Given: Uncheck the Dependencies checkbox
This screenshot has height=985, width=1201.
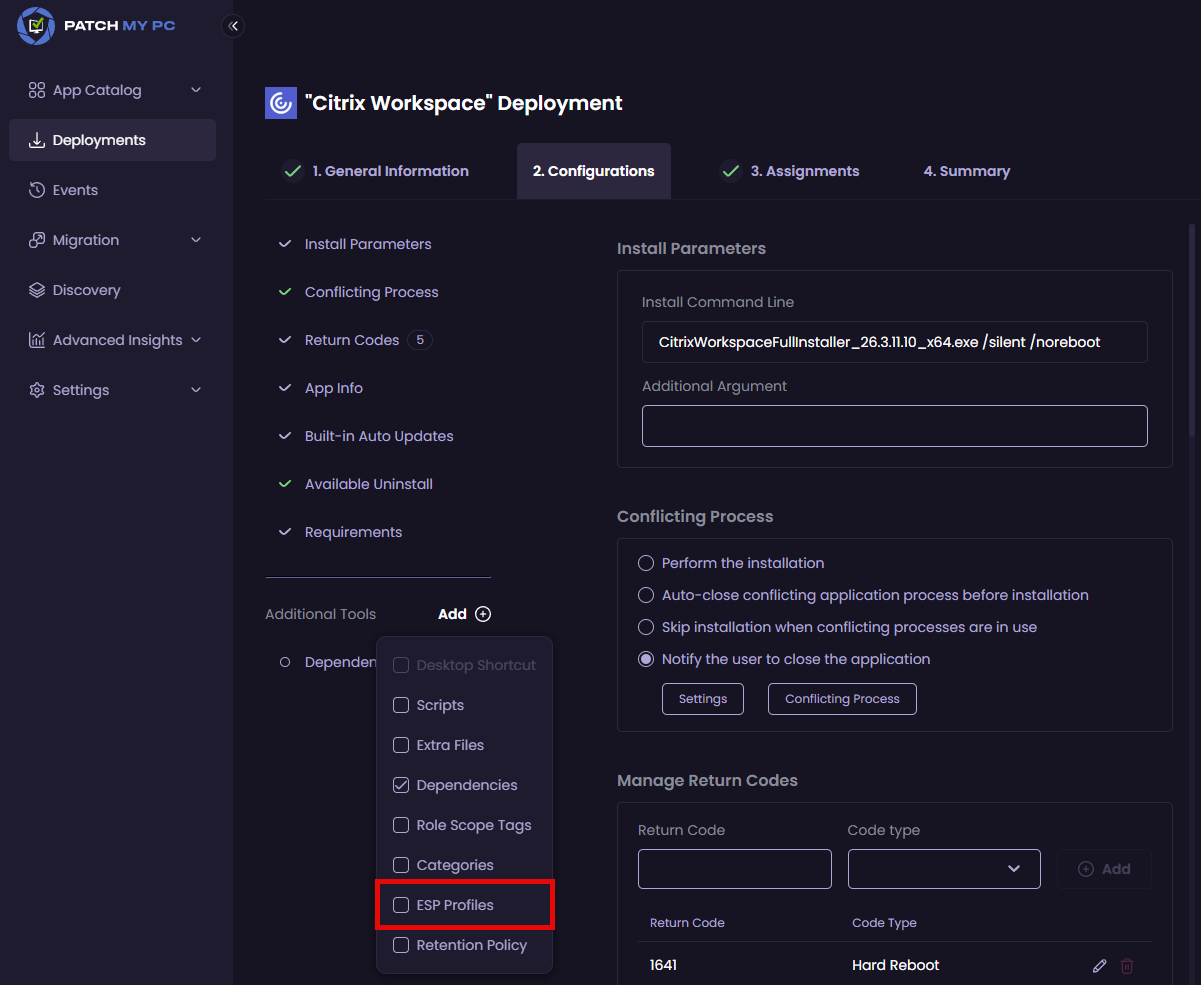Looking at the screenshot, I should 401,785.
